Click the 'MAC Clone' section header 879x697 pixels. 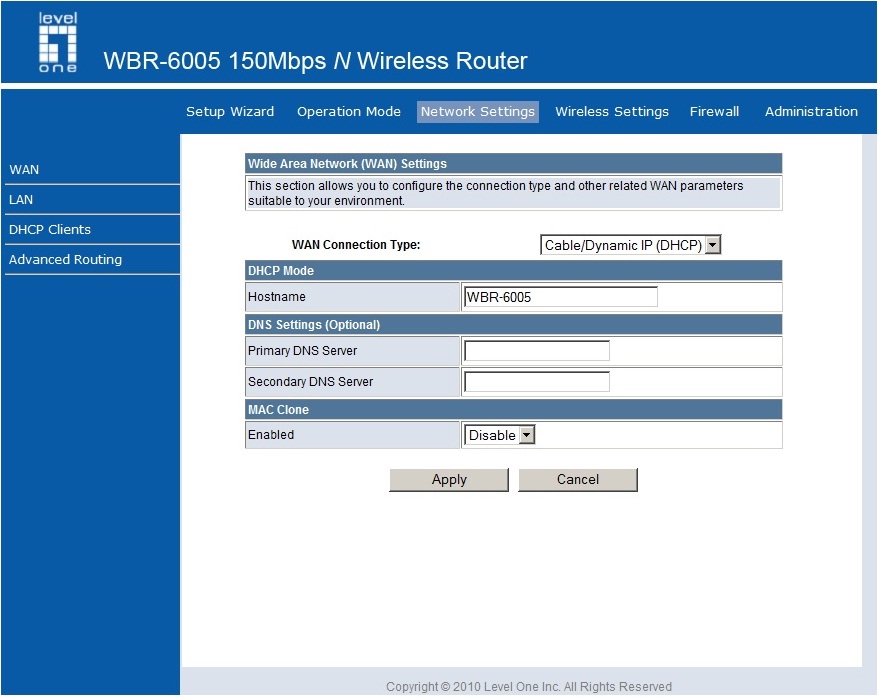[x=278, y=410]
